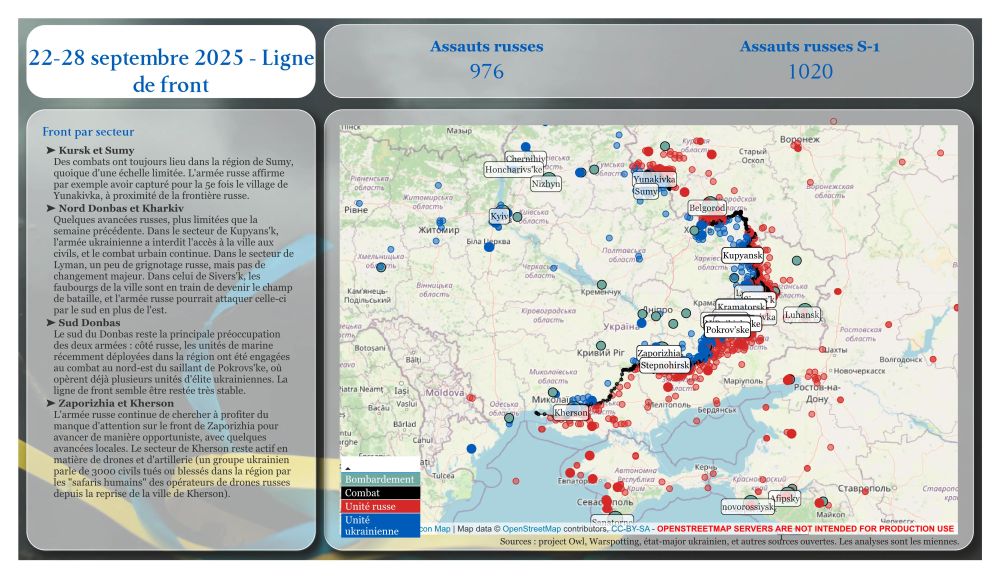This screenshot has height=578, width=1000.
Task: Click the Kherson map label
Action: coord(571,413)
